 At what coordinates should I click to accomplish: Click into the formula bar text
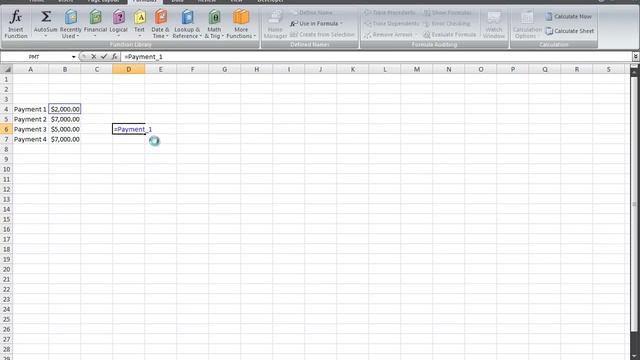point(376,57)
